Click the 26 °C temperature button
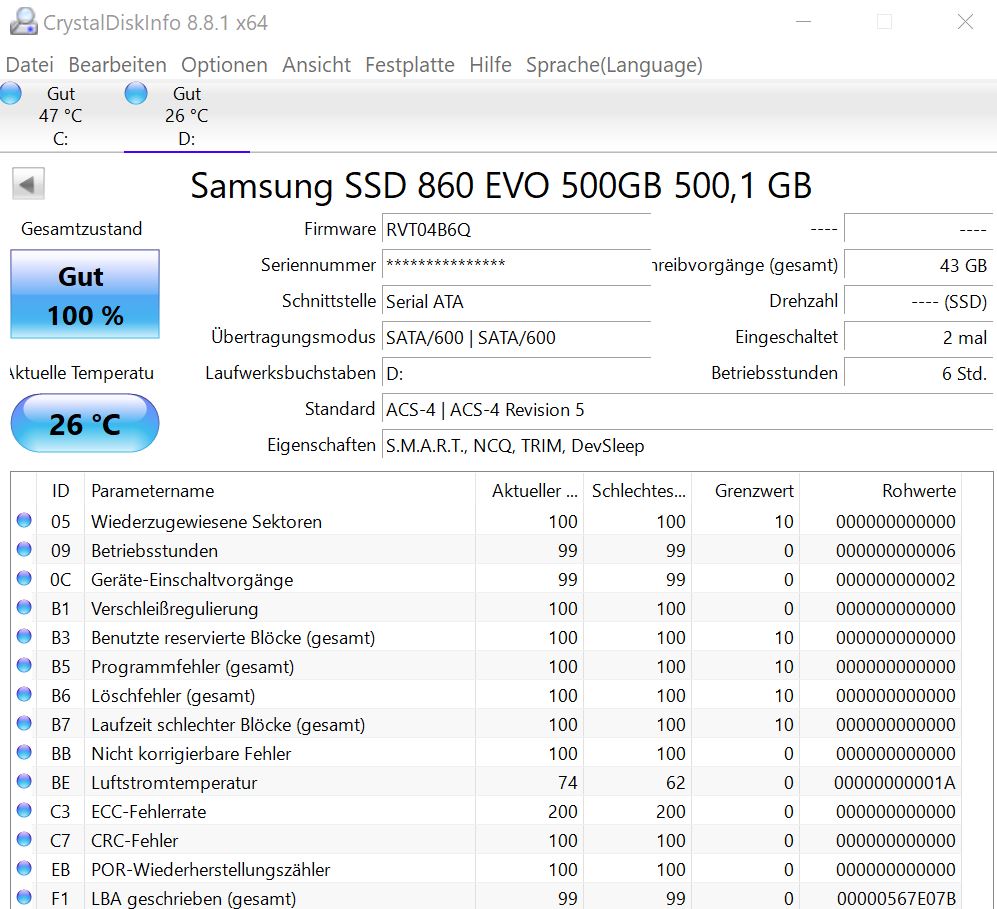Viewport: 997px width, 909px height. (x=85, y=423)
